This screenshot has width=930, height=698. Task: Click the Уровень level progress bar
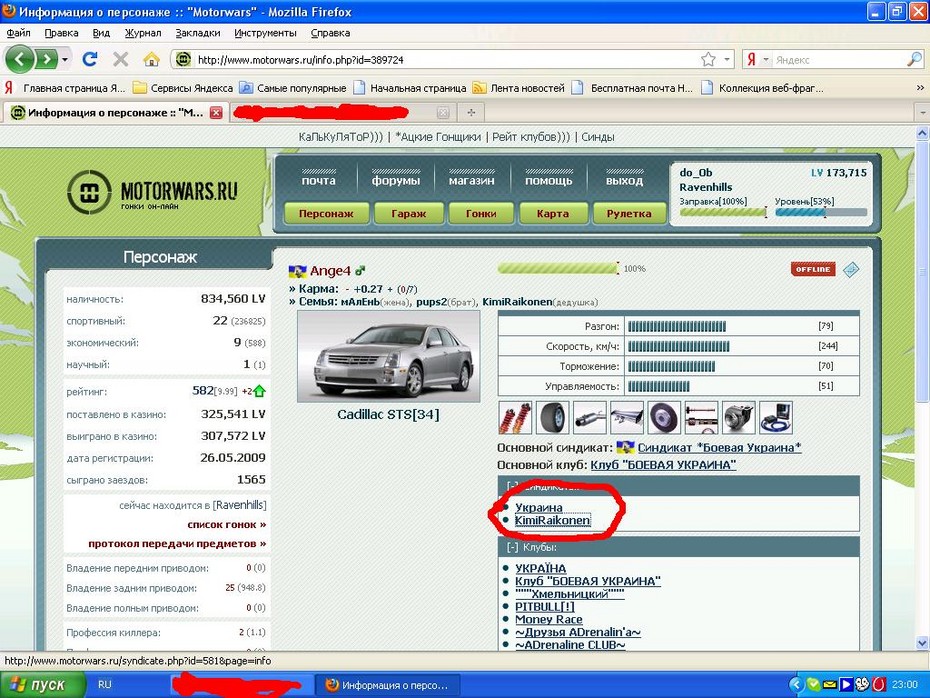pyautogui.click(x=821, y=212)
